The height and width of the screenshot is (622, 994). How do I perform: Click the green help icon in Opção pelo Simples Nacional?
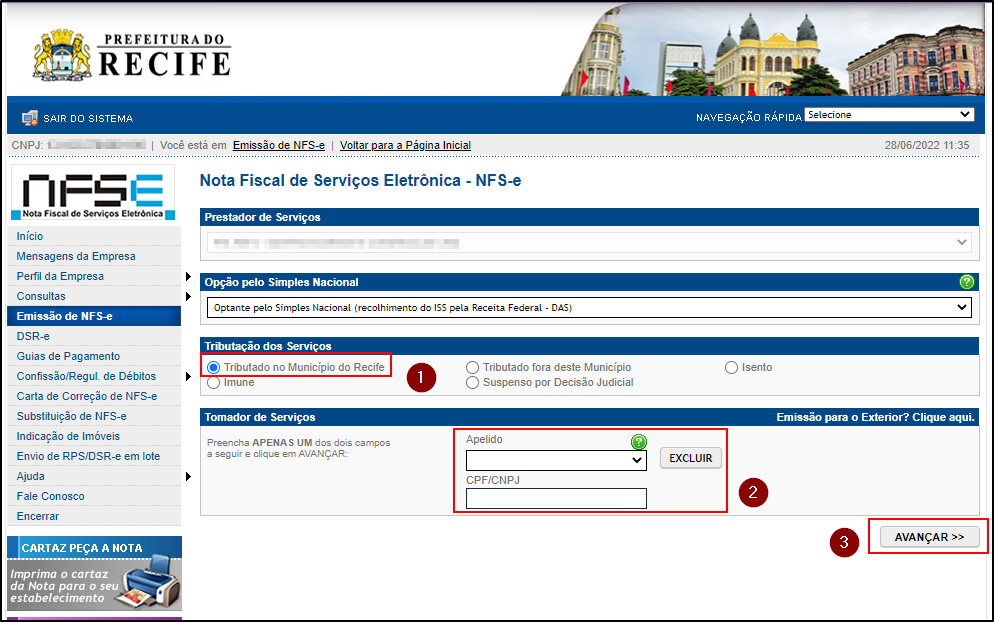(966, 282)
